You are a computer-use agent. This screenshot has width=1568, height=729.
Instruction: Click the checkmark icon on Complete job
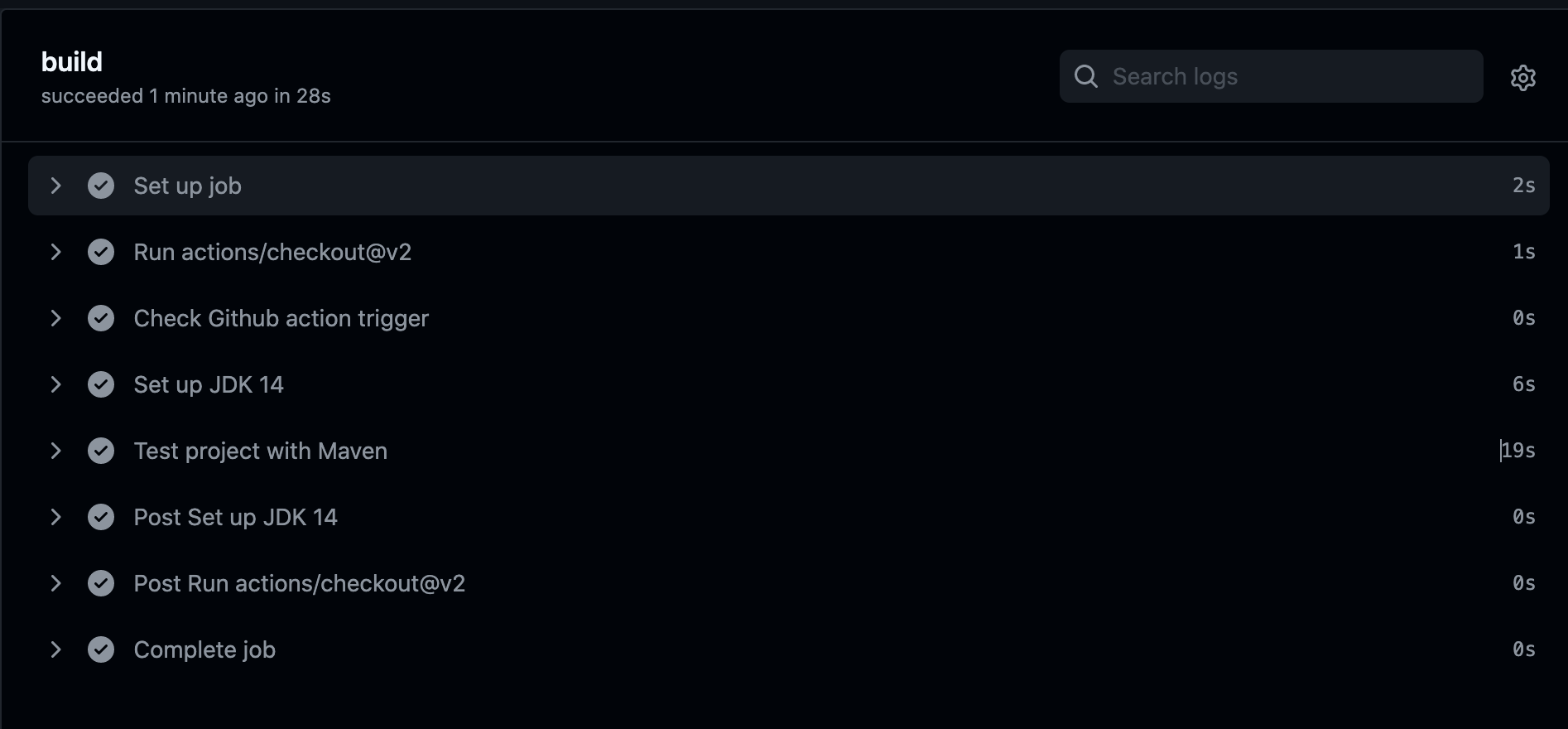click(x=101, y=649)
